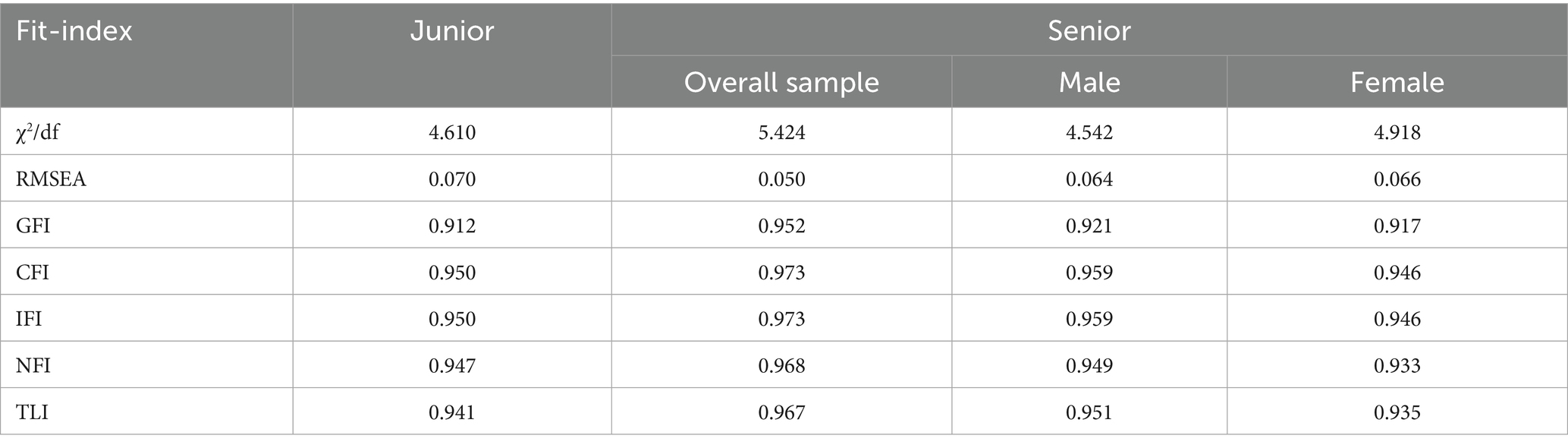Click Male RMSEA value 0.064
The width and height of the screenshot is (1568, 448).
pos(1089,179)
